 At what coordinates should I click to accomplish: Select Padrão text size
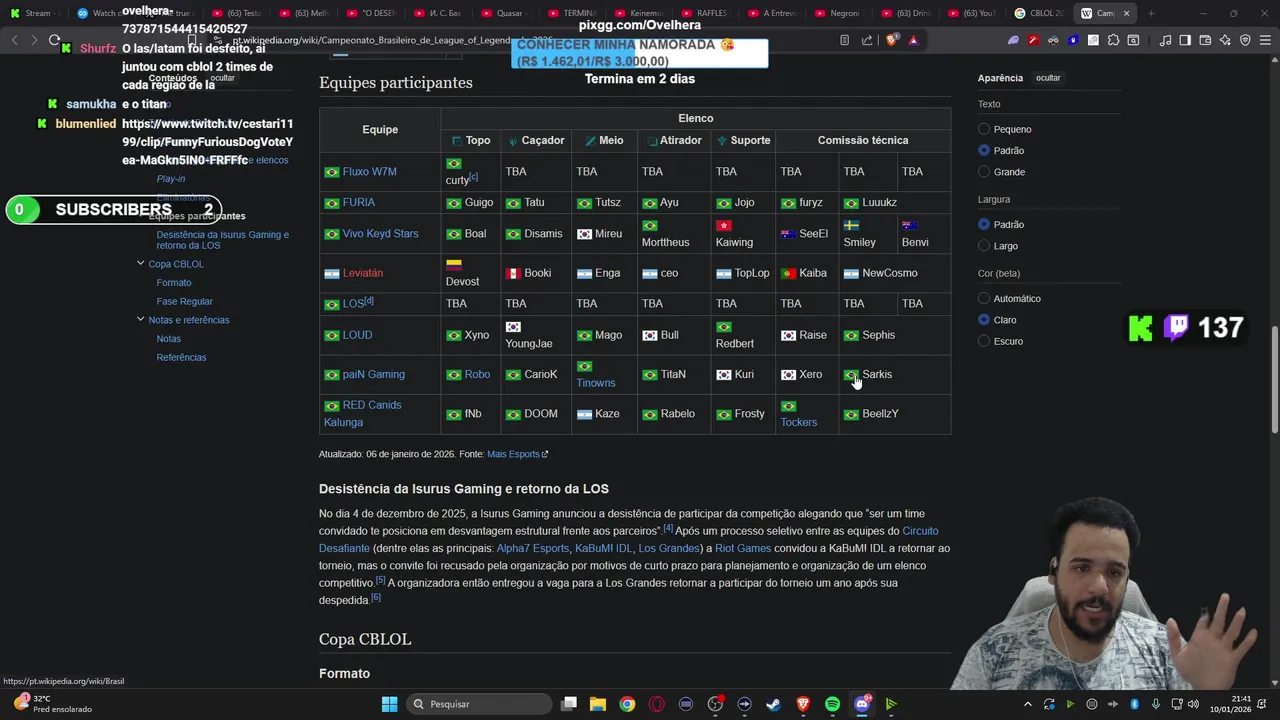point(984,150)
